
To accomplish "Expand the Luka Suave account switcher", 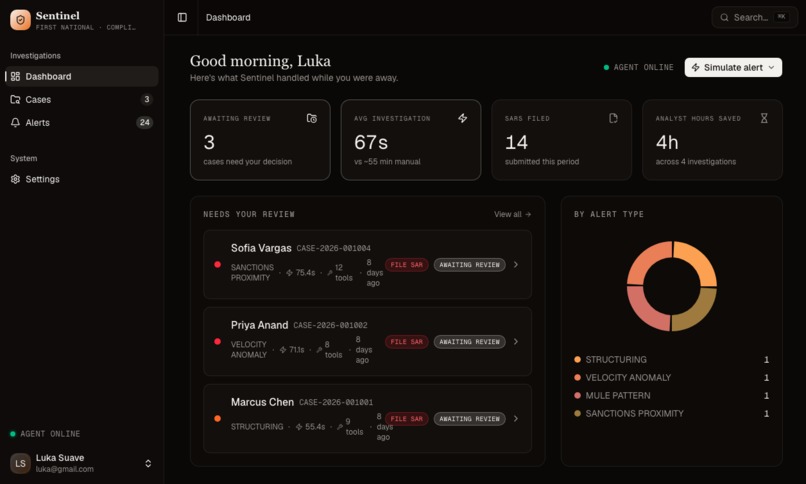I will coord(148,463).
